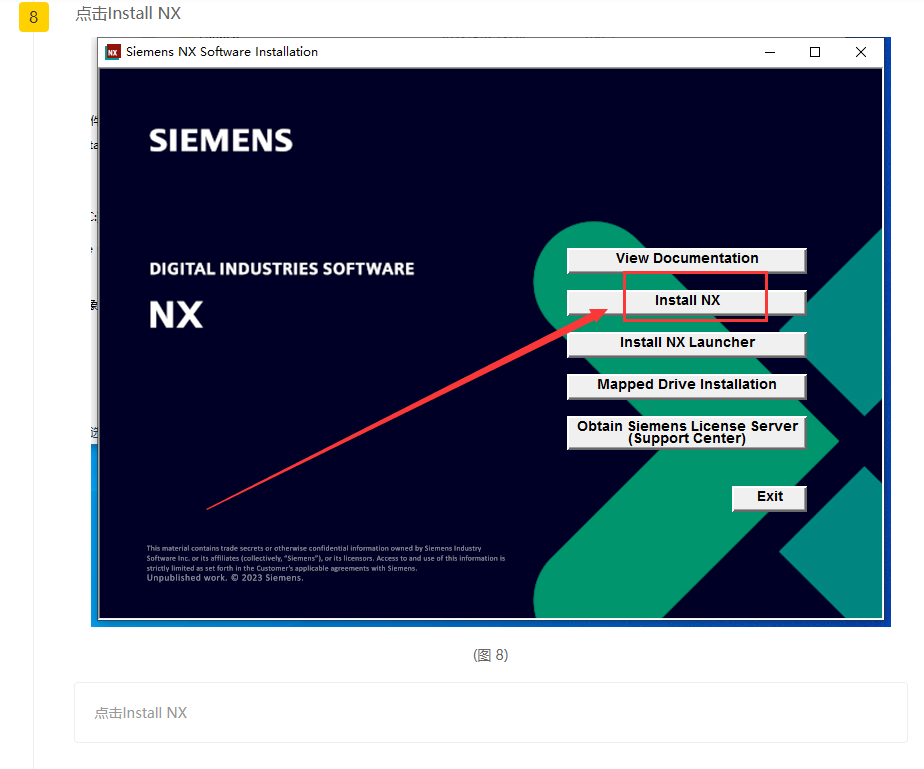Open View Documentation in NX installer

687,260
